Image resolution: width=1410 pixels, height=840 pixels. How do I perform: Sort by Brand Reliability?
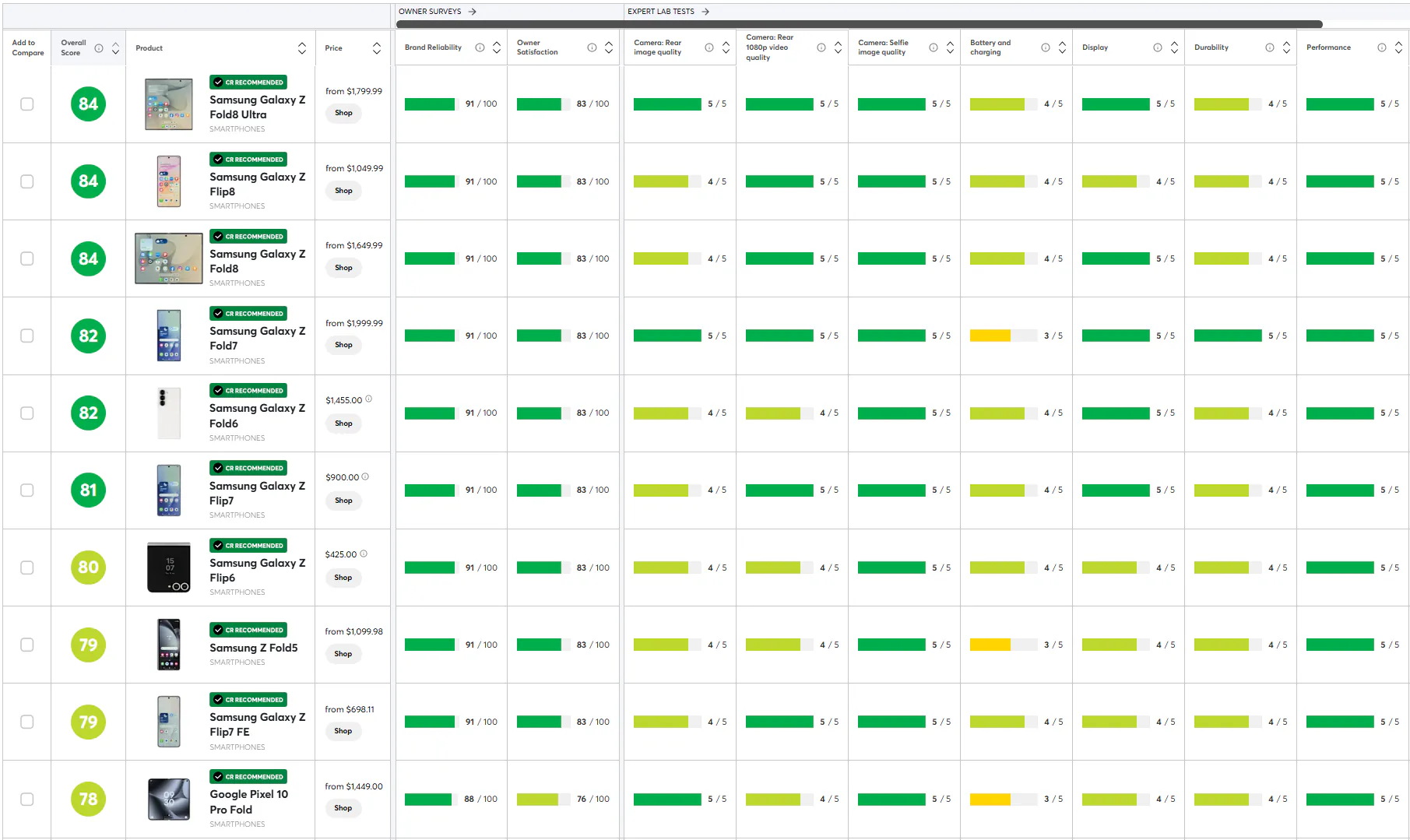click(x=497, y=47)
